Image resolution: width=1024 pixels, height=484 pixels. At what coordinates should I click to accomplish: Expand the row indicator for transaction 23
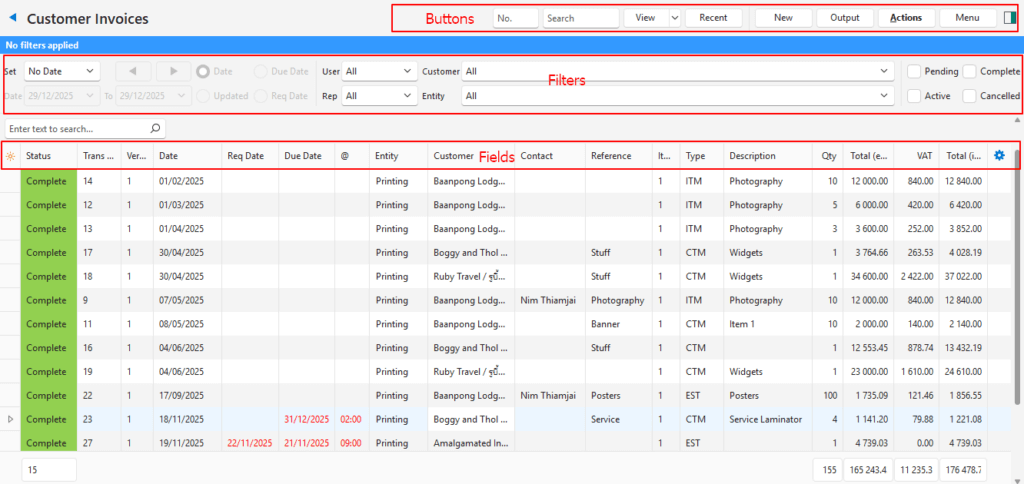(x=10, y=419)
